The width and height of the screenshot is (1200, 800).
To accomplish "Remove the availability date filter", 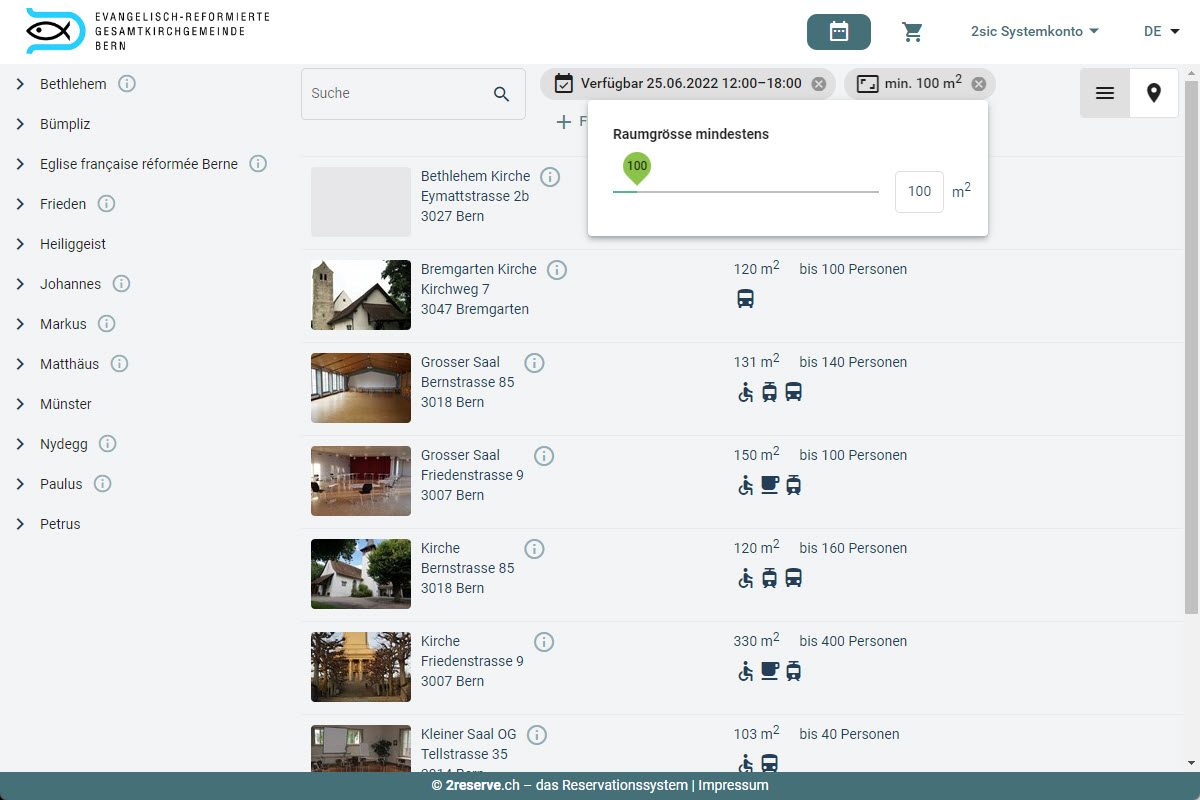I will tap(819, 84).
